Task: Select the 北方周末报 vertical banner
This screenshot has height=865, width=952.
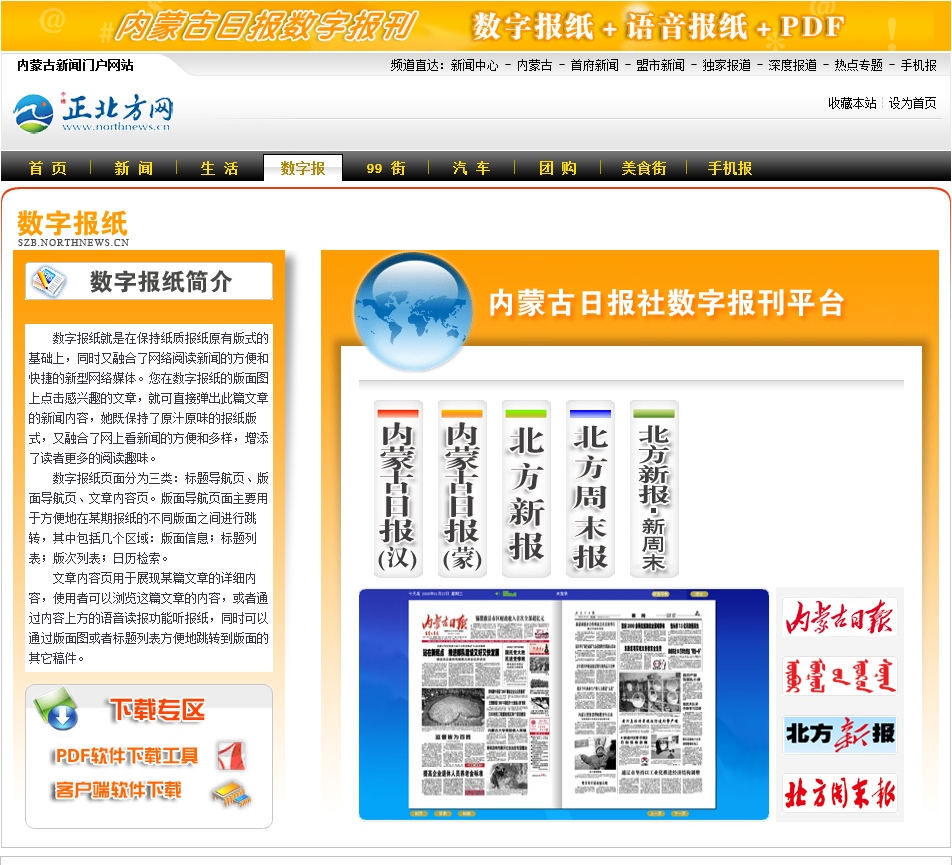Action: click(x=590, y=489)
